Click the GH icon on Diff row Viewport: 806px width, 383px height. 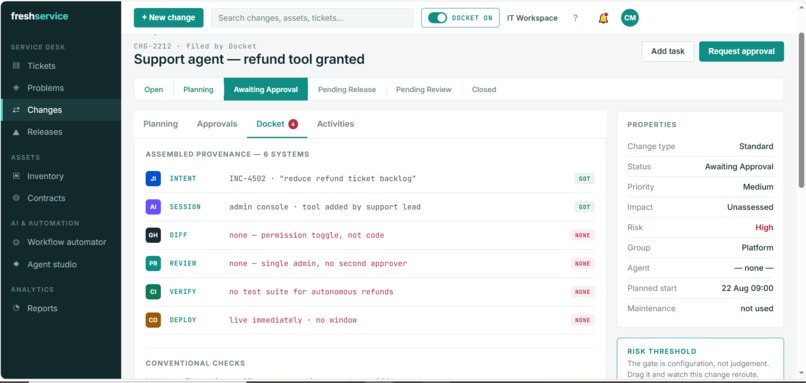point(153,235)
